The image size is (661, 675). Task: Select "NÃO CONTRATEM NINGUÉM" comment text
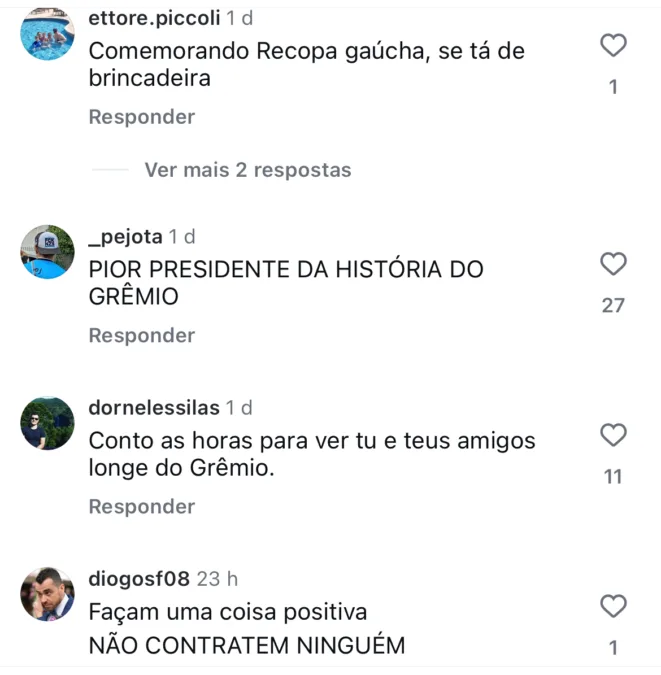tap(247, 645)
